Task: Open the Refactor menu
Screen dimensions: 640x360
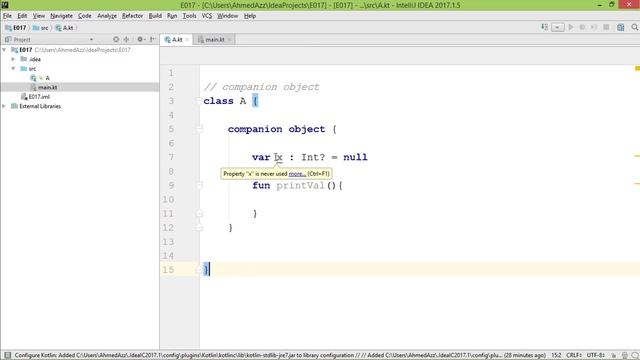Action: click(x=133, y=16)
